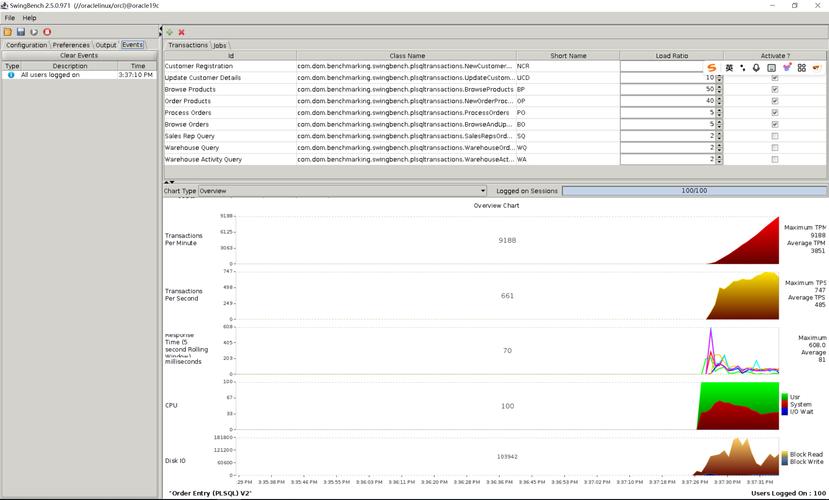This screenshot has width=829, height=500.
Task: Click the Load Ratio column header
Action: click(x=671, y=55)
